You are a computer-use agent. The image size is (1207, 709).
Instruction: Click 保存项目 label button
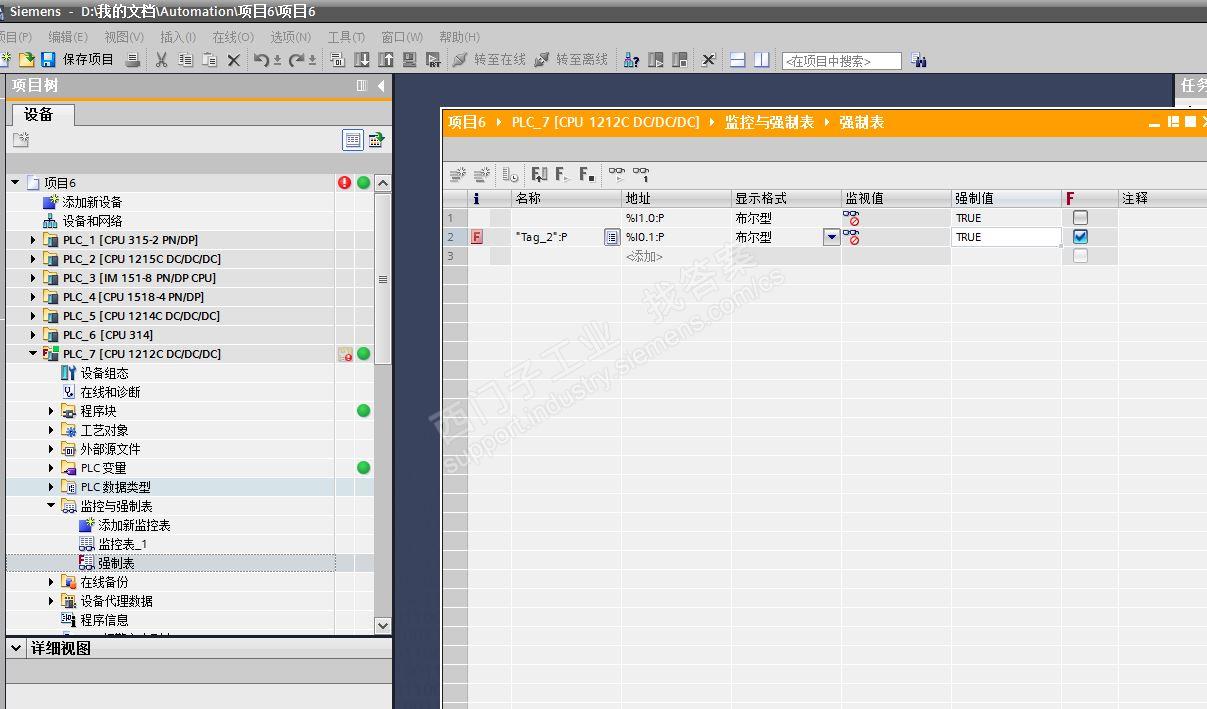(x=88, y=60)
